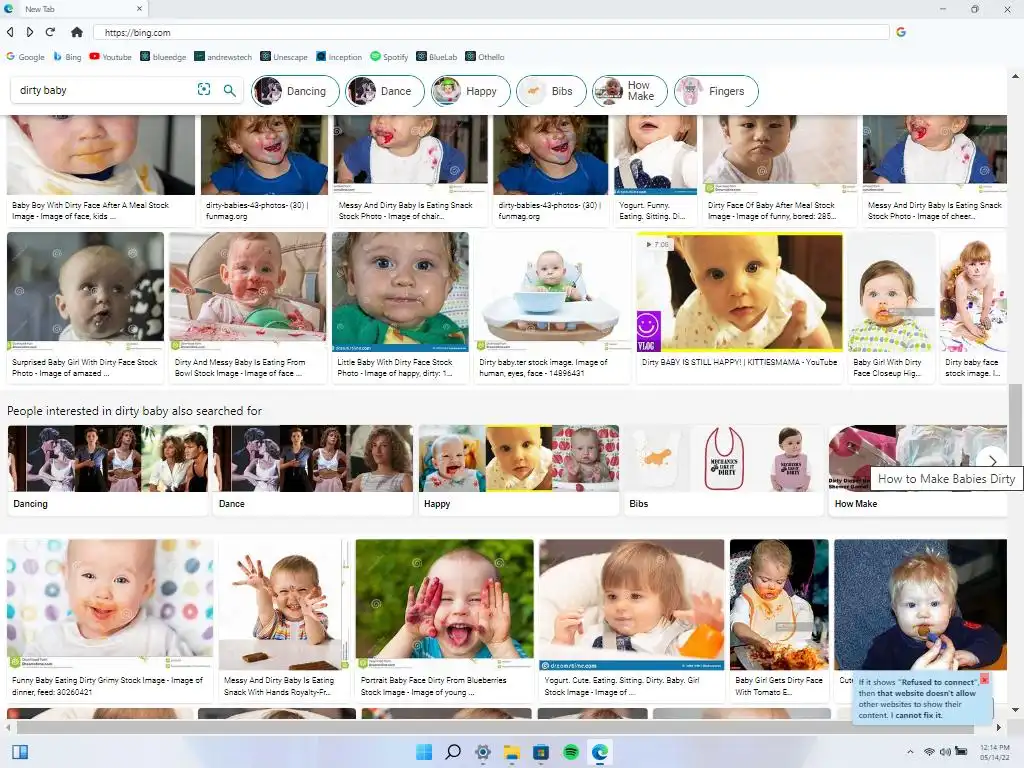Click the Google icon beside the address bar
The height and width of the screenshot is (768, 1024).
[901, 32]
